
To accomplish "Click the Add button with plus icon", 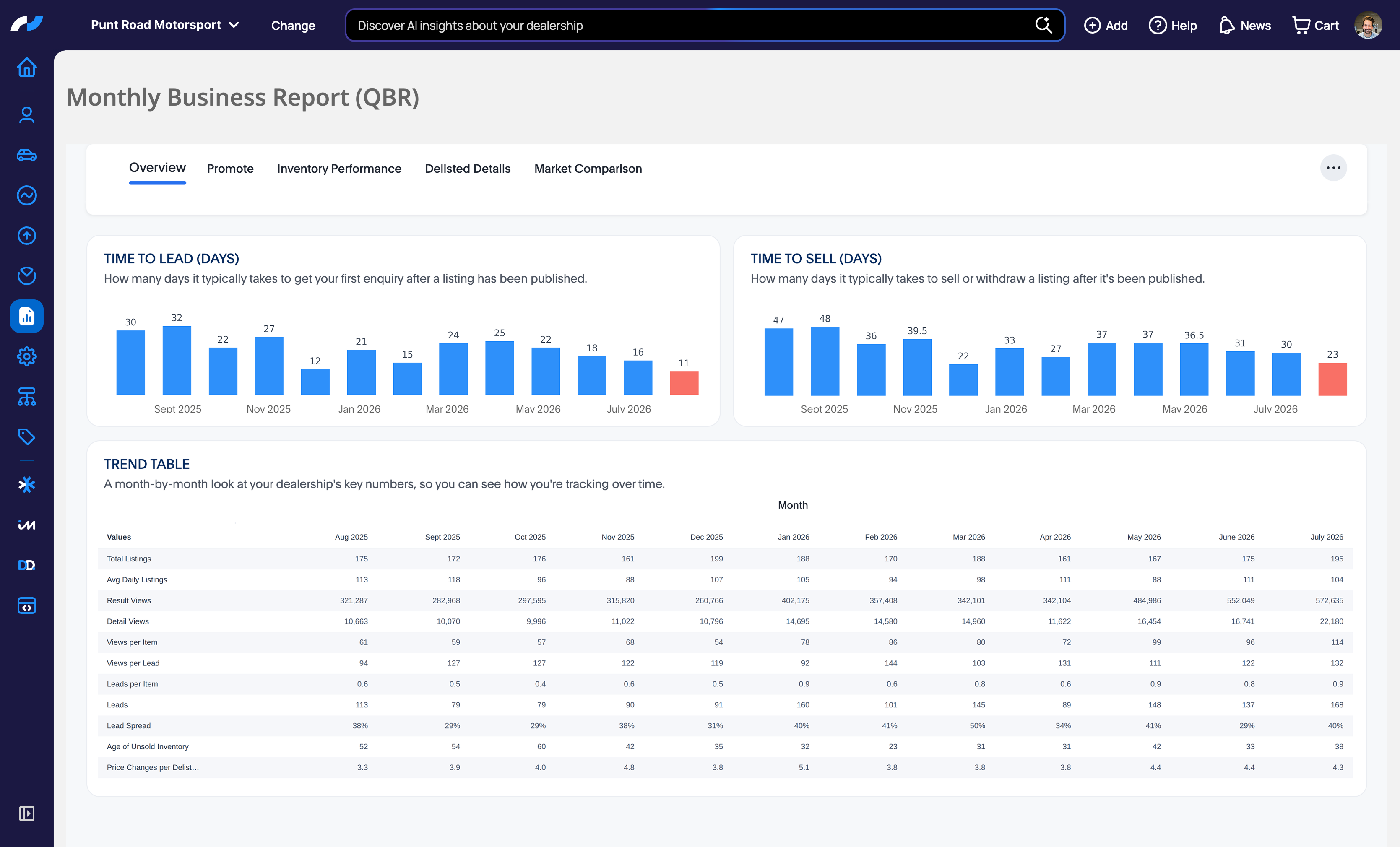I will (1106, 25).
